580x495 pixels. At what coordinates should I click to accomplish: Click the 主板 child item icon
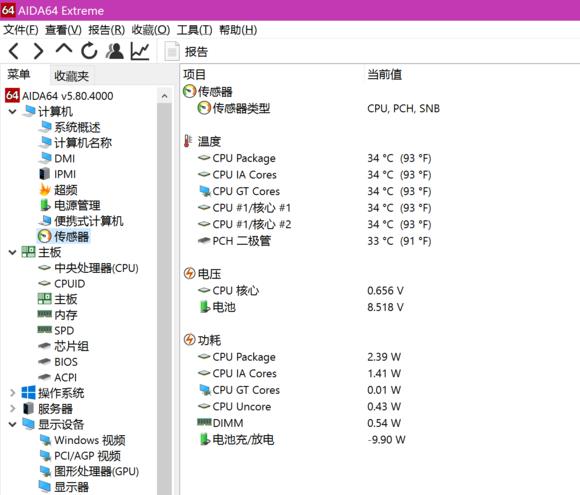click(45, 299)
